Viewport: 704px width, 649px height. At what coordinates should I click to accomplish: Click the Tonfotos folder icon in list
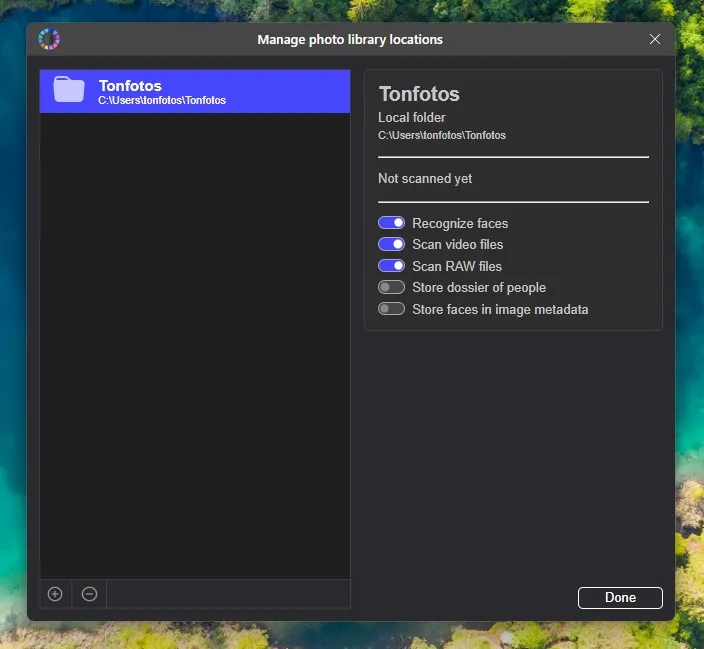(x=69, y=90)
